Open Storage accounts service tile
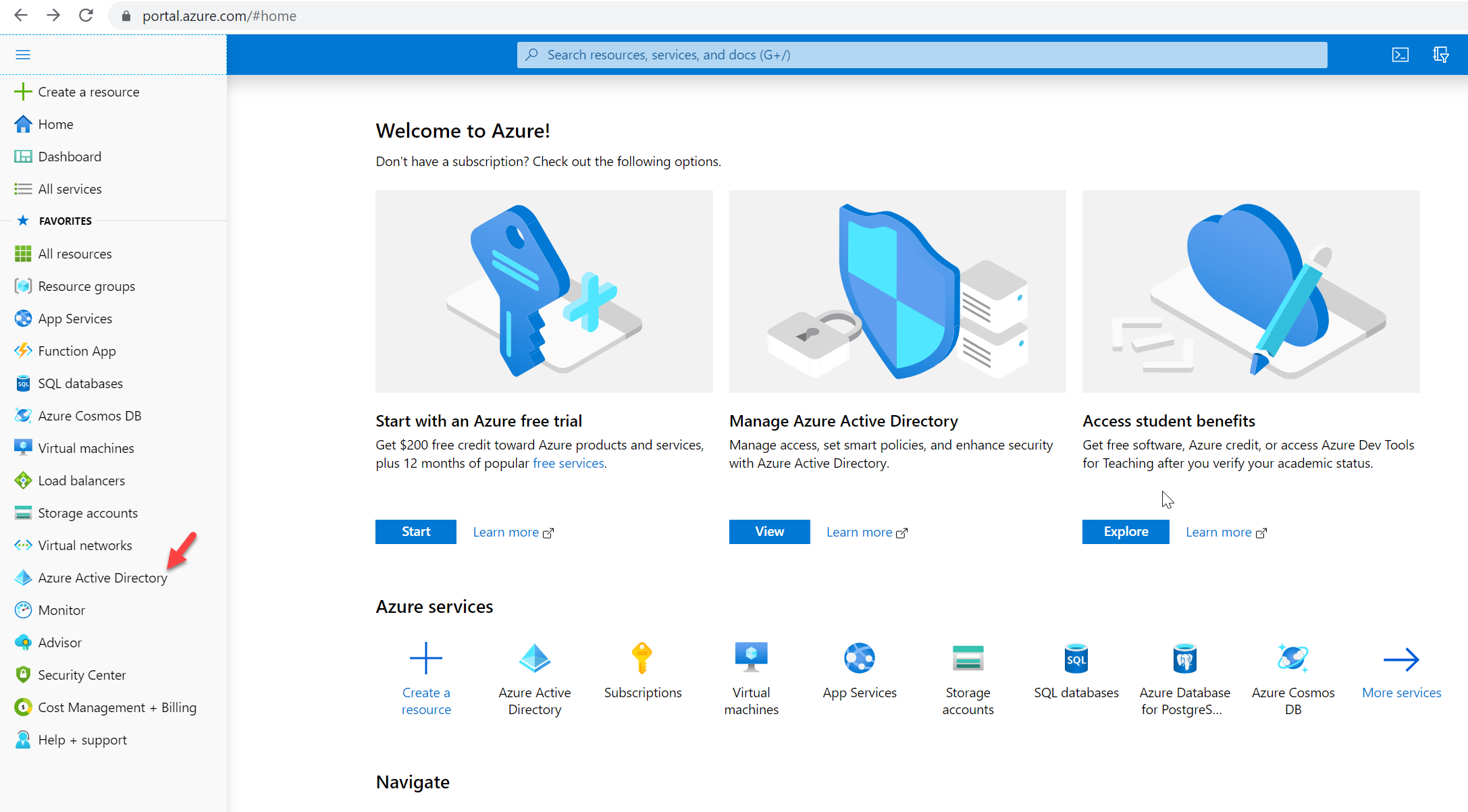 coord(968,678)
